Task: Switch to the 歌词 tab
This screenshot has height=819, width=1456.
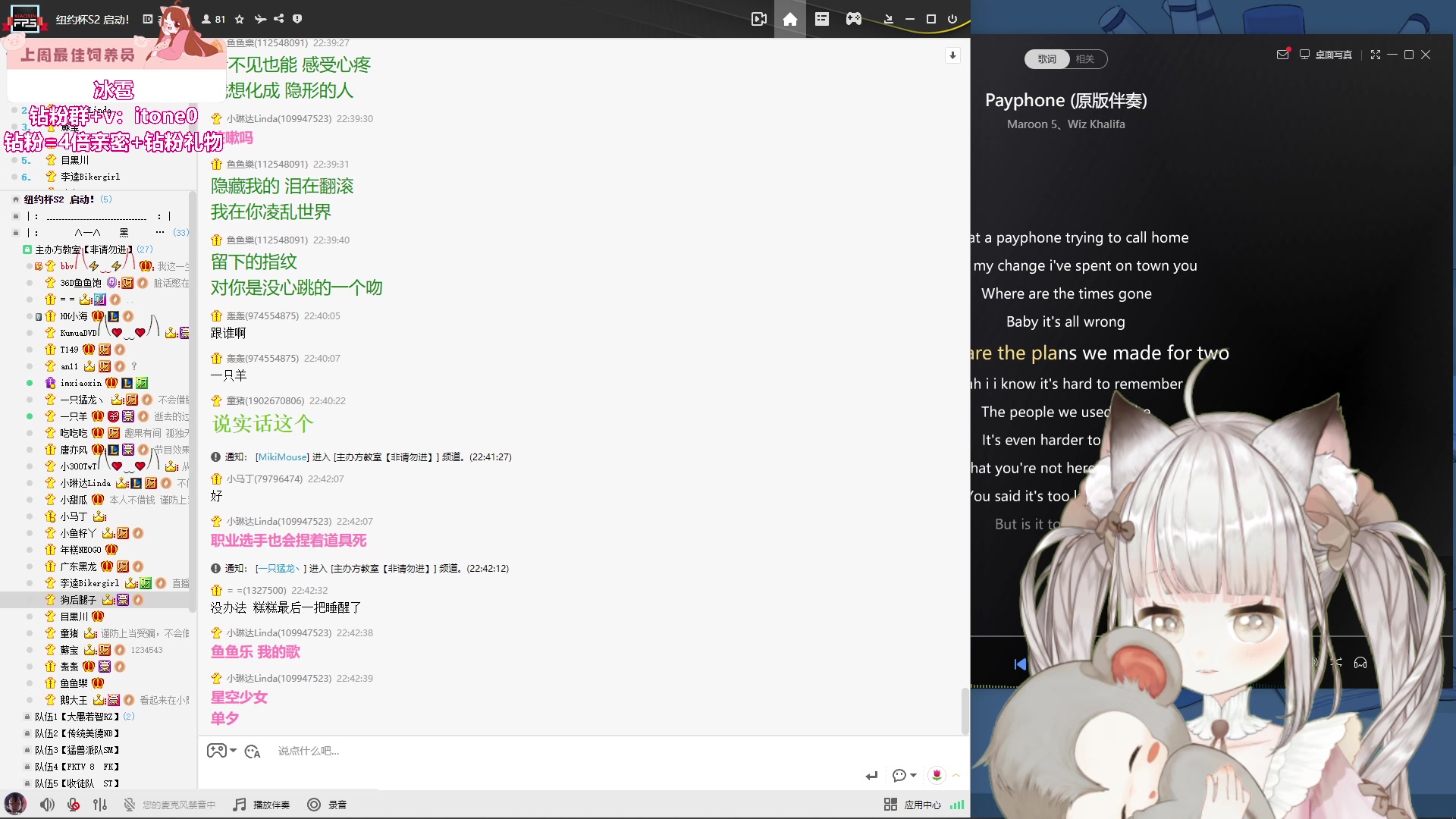Action: coord(1046,59)
